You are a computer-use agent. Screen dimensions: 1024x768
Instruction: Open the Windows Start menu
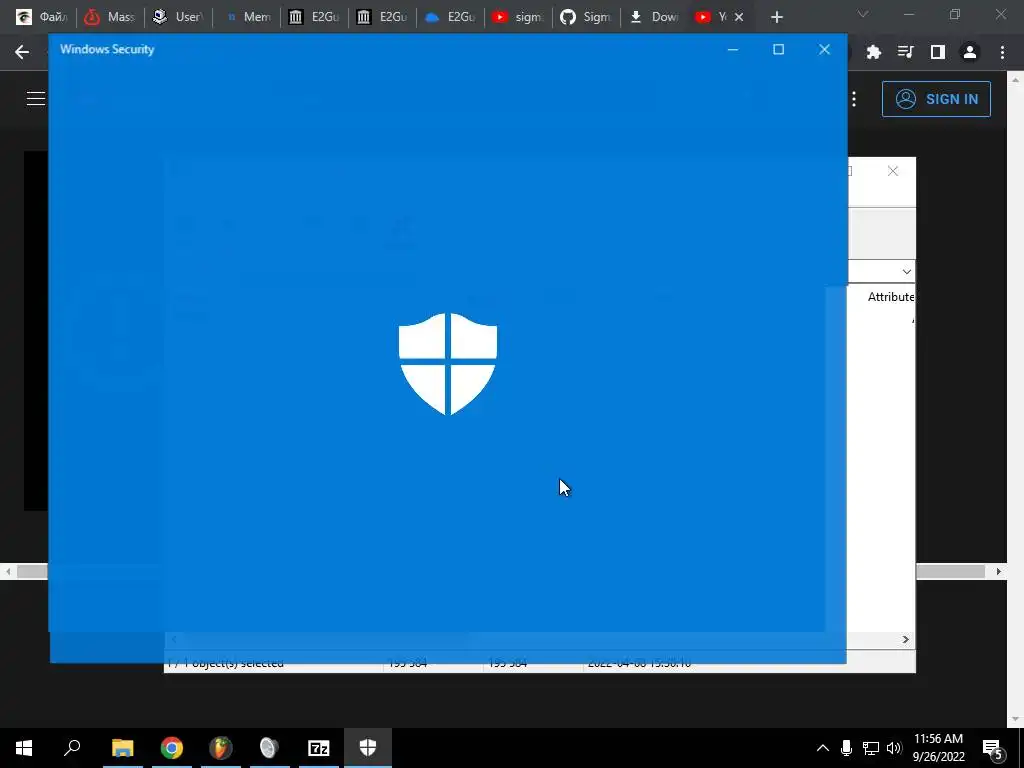click(24, 748)
